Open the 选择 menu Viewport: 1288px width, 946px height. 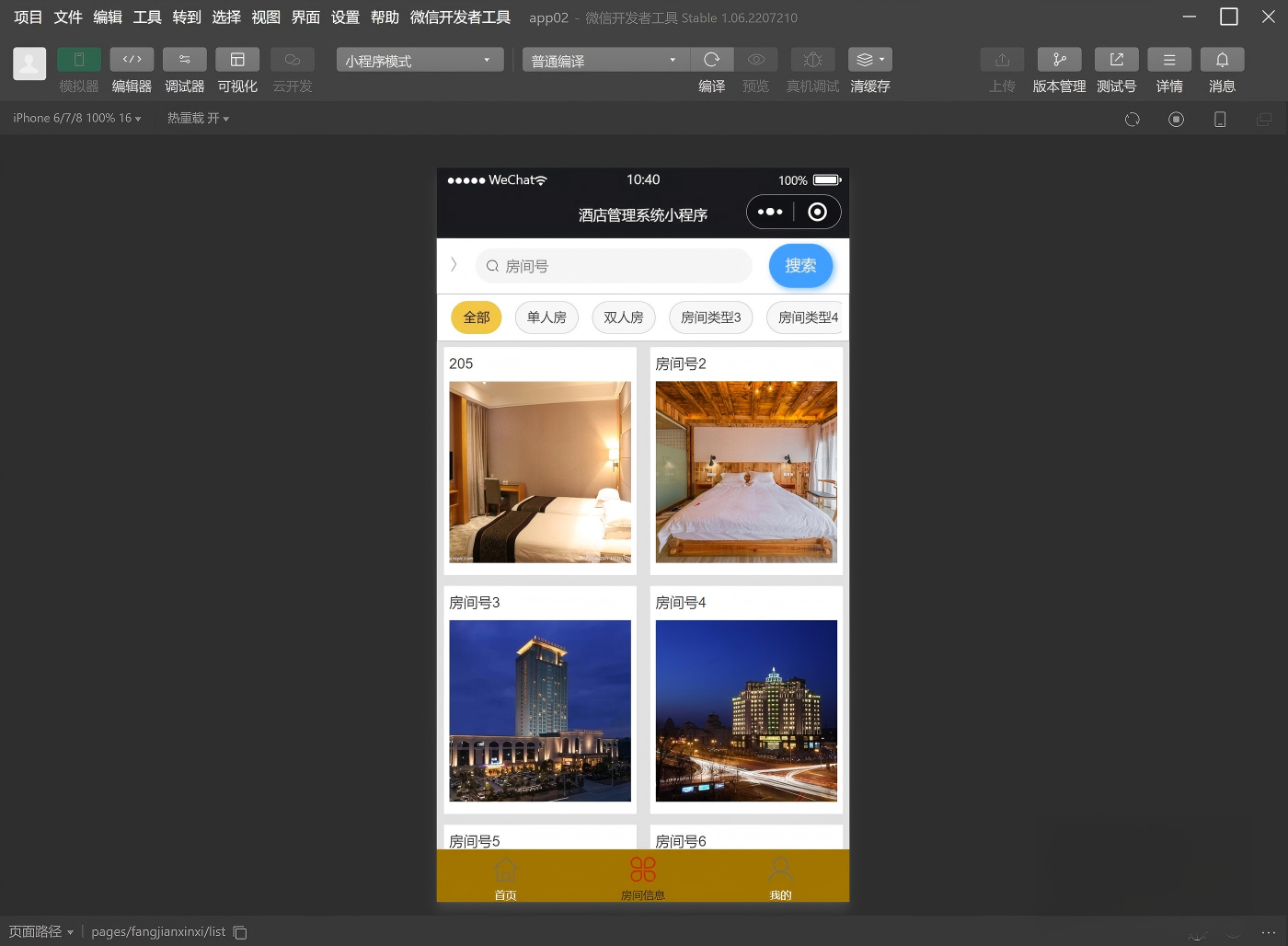[226, 17]
